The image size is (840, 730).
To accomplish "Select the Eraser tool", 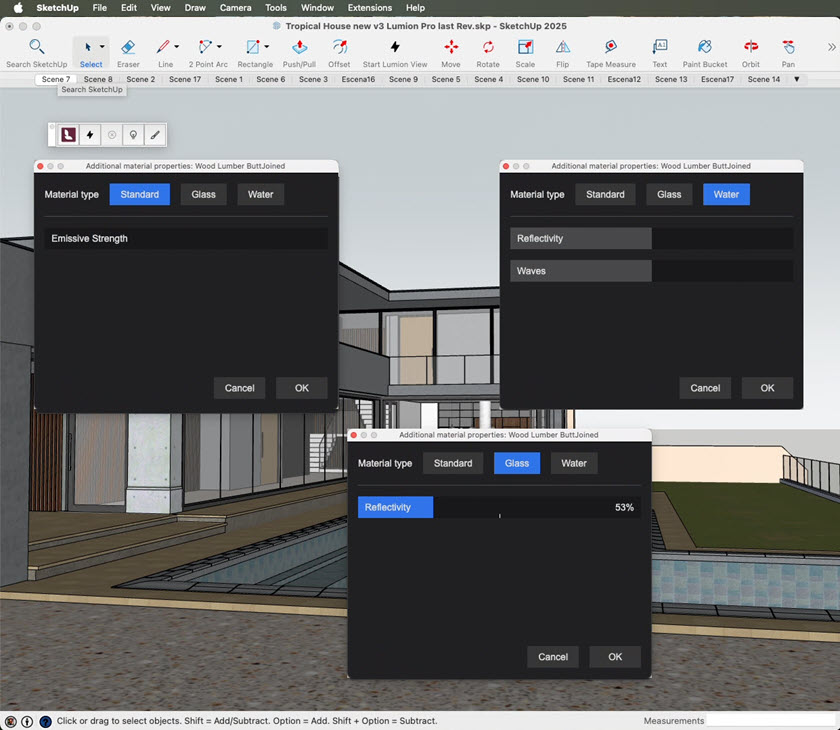I will [x=128, y=48].
